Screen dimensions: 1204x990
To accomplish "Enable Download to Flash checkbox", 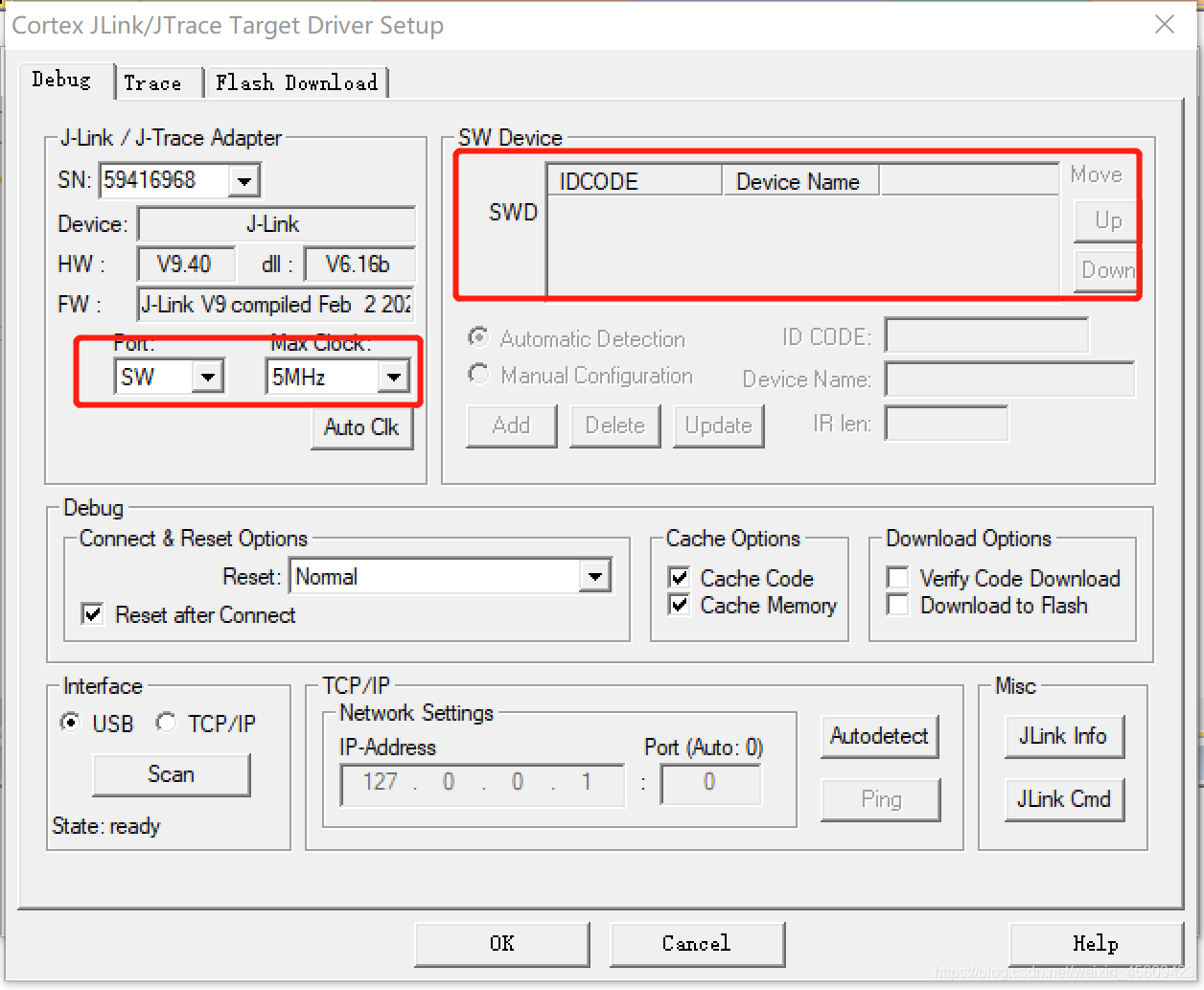I will coord(897,605).
